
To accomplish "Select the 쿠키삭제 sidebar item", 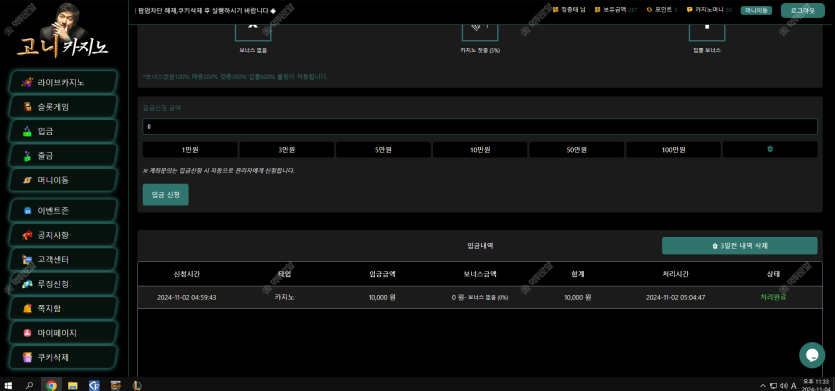I will point(64,357).
